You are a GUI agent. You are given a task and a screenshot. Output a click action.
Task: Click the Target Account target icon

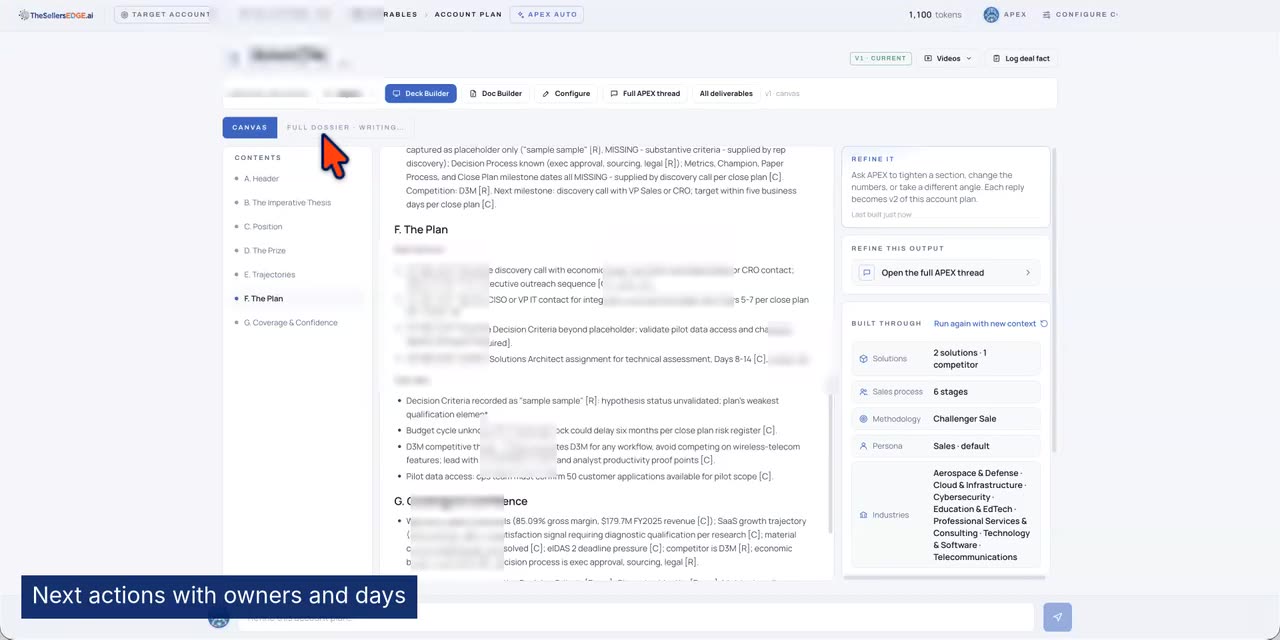(x=125, y=15)
